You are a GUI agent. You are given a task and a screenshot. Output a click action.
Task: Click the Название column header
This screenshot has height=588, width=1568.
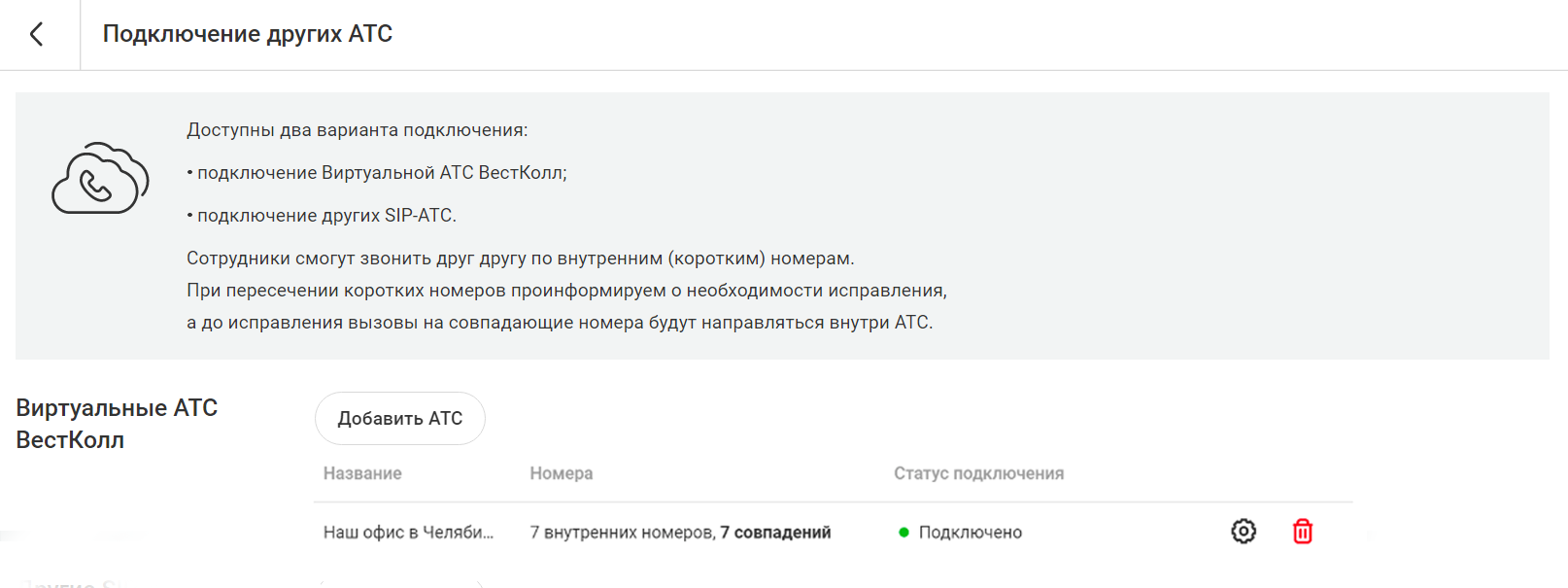(x=362, y=473)
